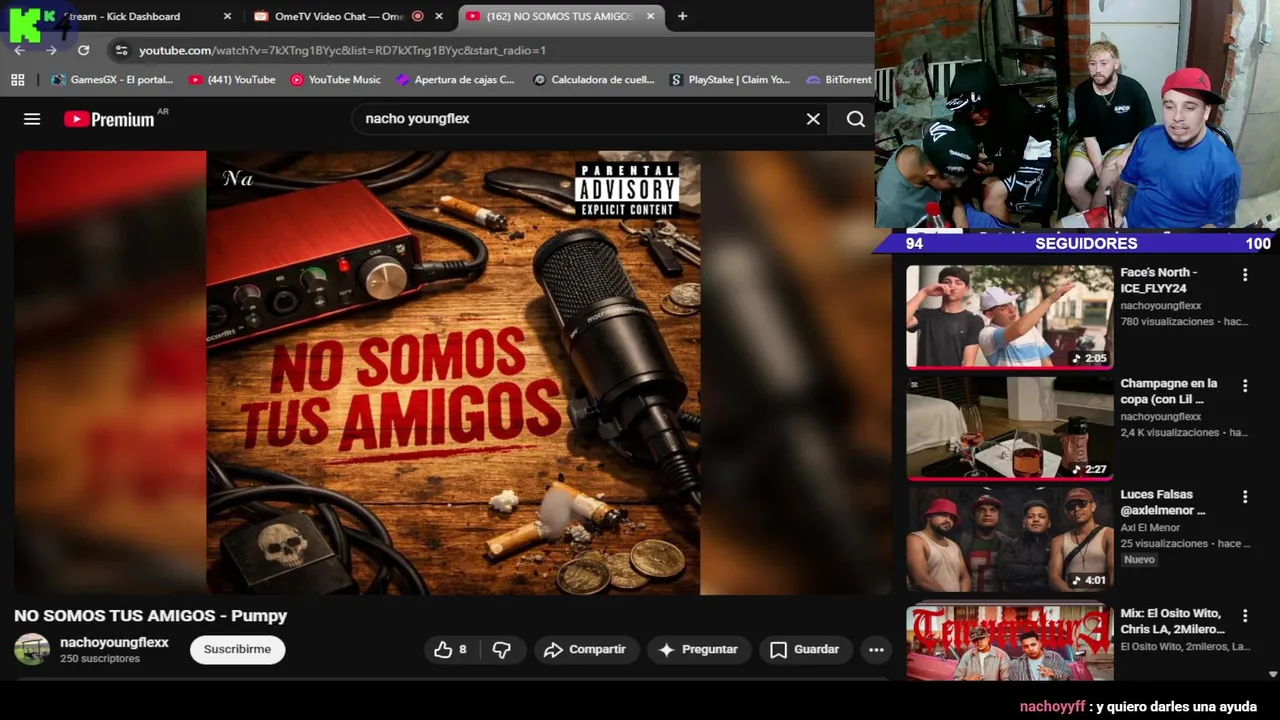Open Luces Falsas video thumbnail
This screenshot has height=720, width=1280.
(x=1009, y=539)
